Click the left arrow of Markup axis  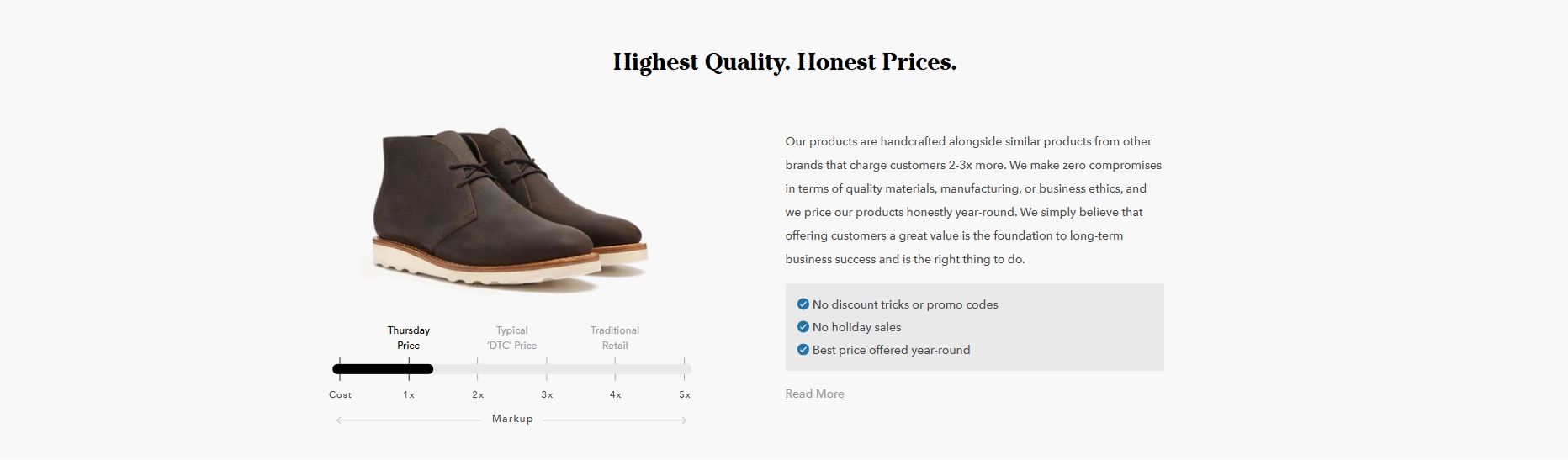pos(340,420)
